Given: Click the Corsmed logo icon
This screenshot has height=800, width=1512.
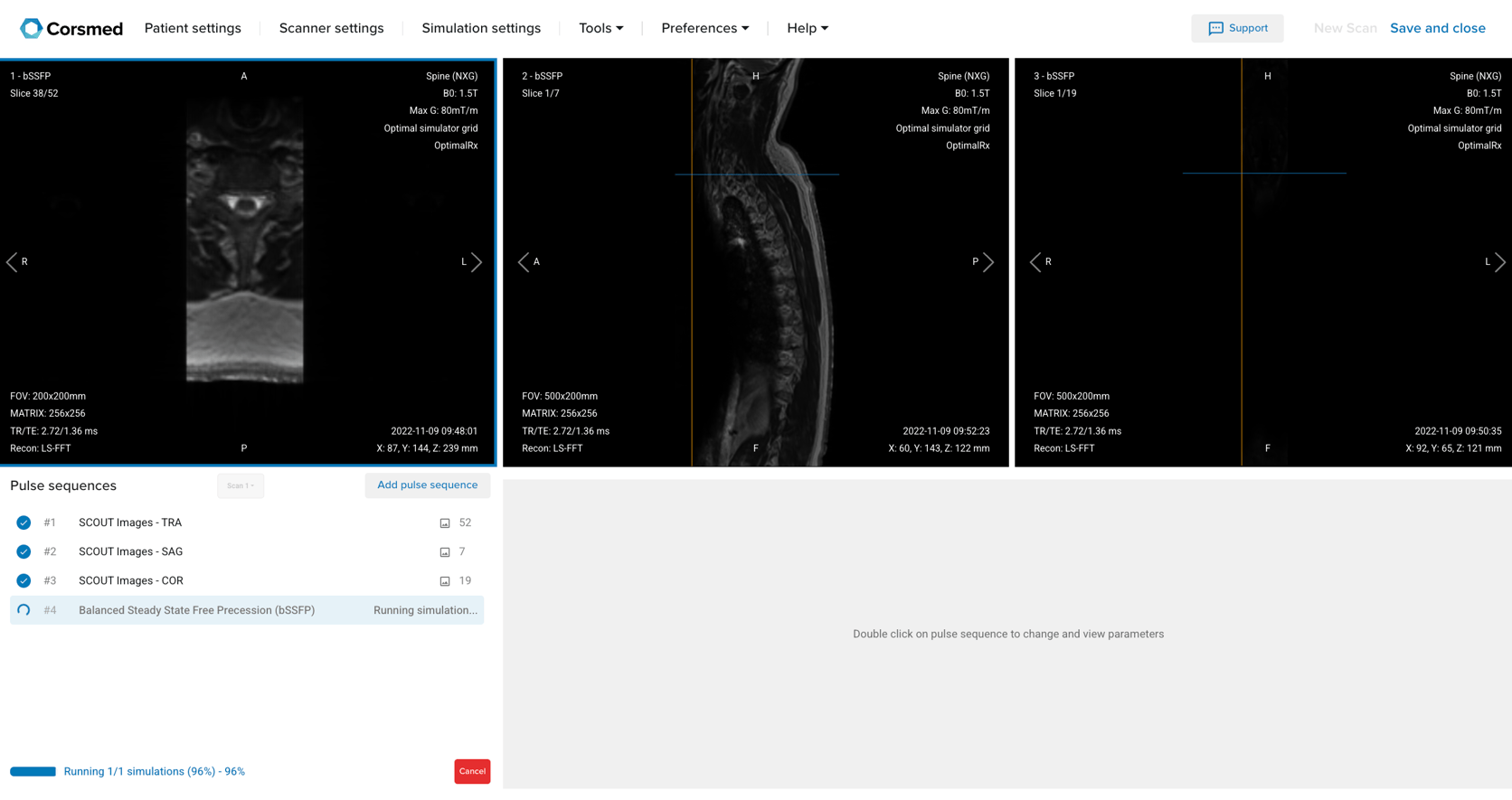Looking at the screenshot, I should [x=31, y=28].
